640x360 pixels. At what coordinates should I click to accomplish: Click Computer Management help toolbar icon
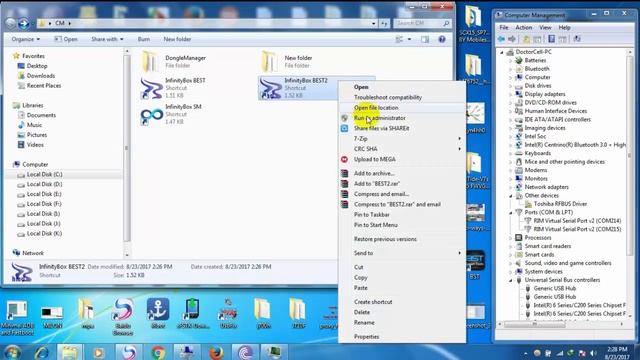click(551, 39)
